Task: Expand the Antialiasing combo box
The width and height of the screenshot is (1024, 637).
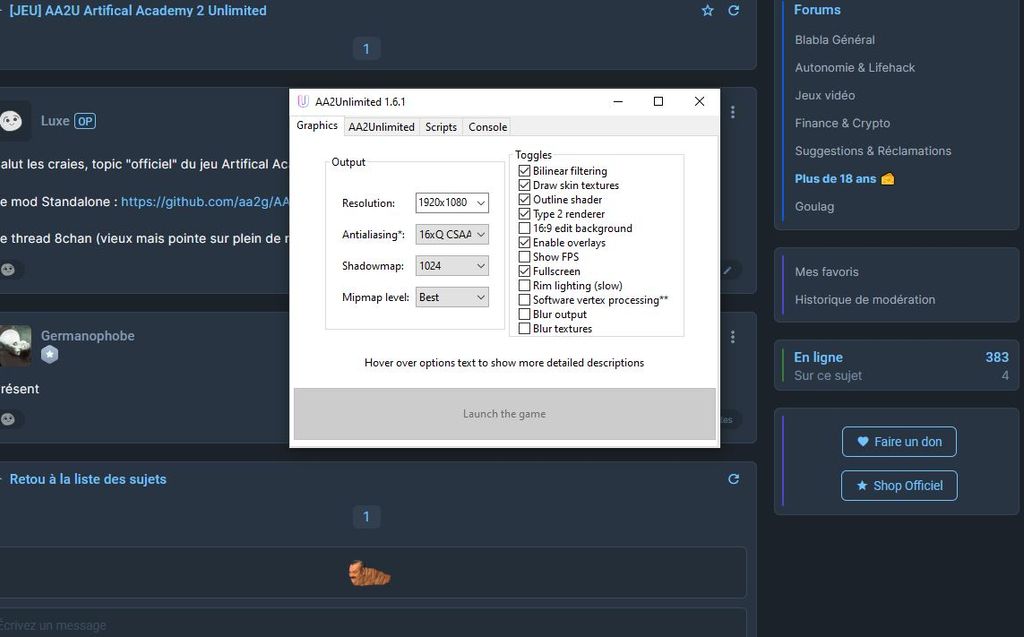Action: (452, 235)
